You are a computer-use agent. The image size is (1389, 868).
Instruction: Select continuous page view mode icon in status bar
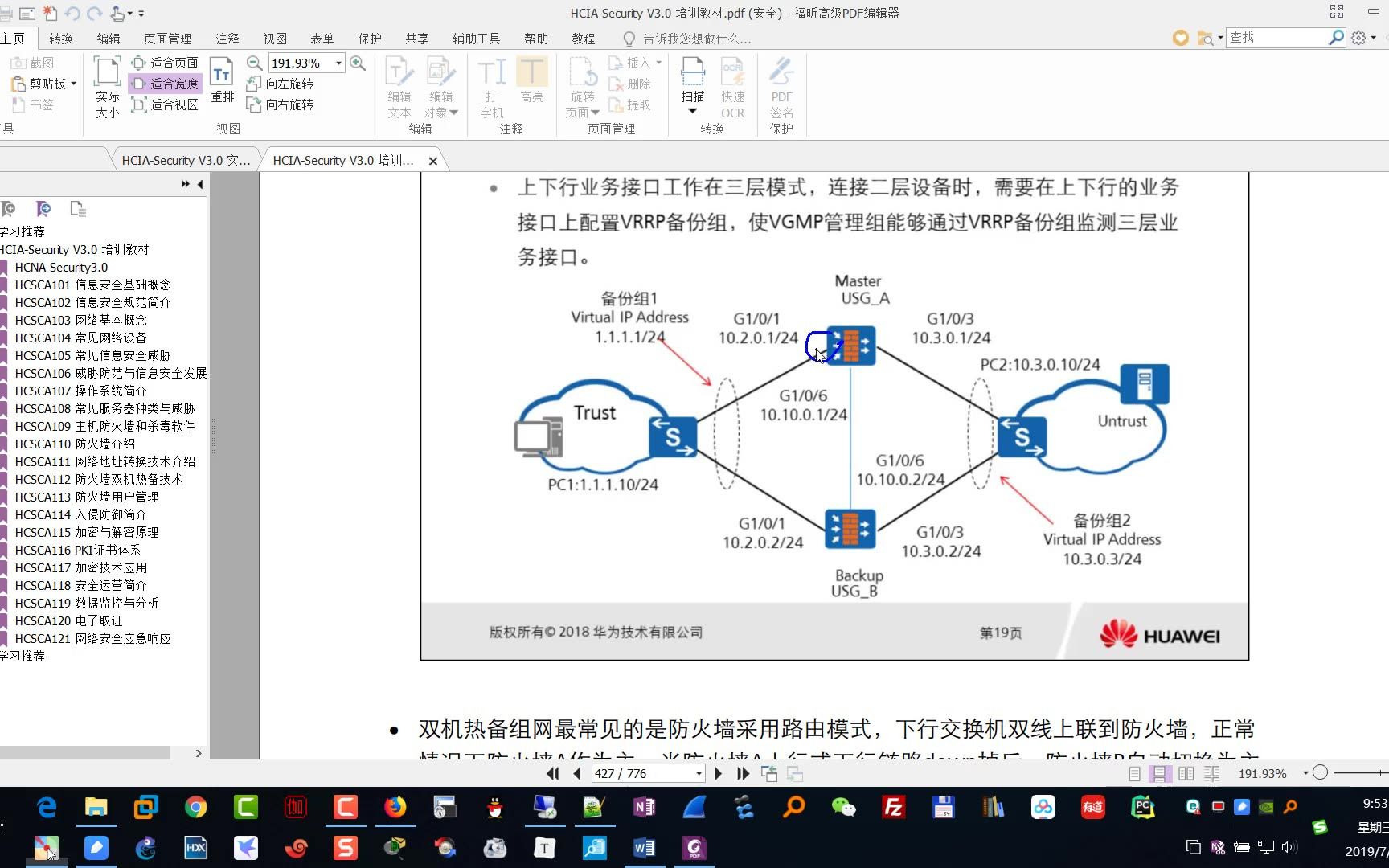1160,773
